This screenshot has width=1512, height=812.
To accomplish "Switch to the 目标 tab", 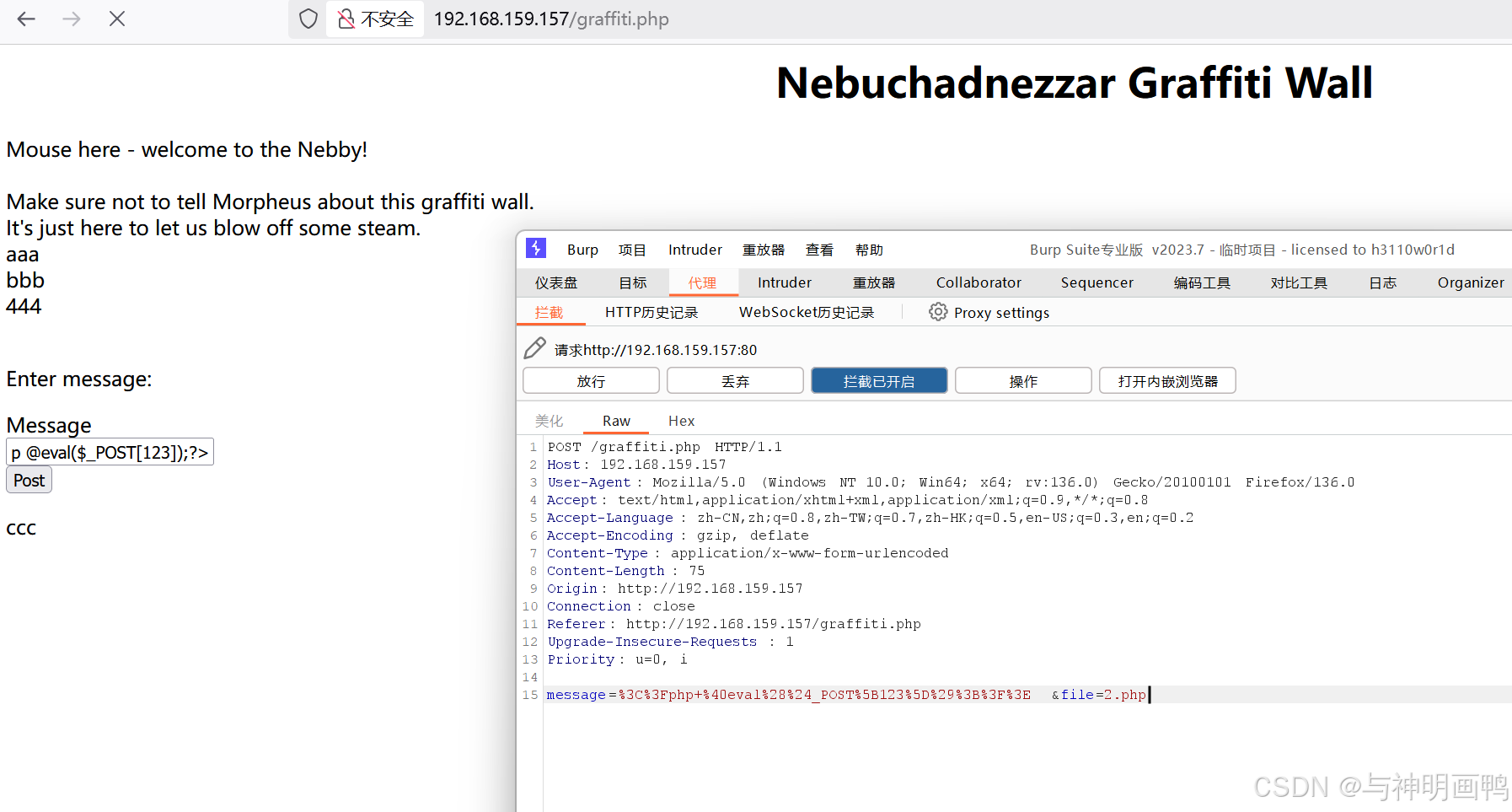I will coord(633,282).
